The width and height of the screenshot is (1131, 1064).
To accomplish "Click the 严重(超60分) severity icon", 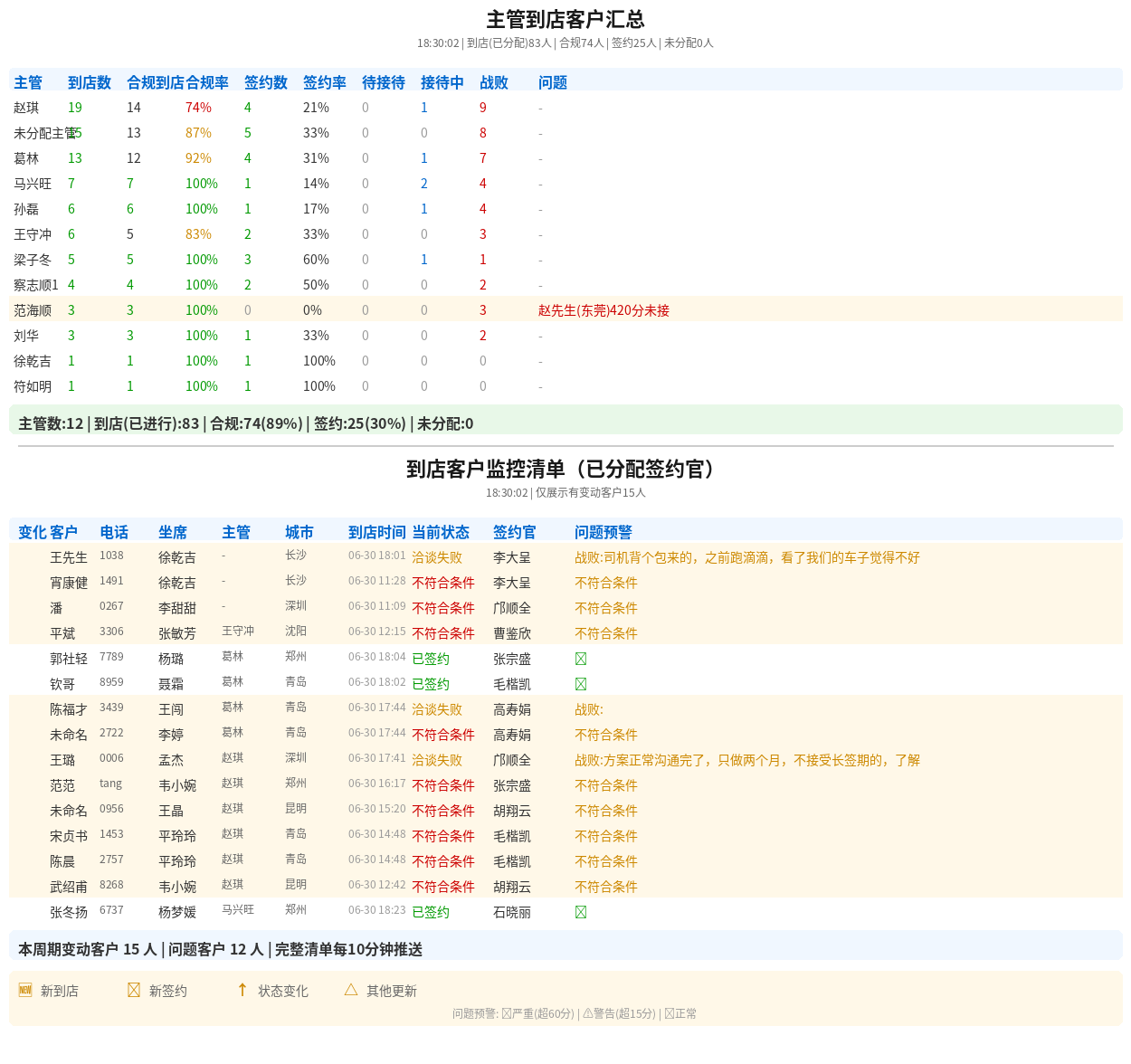I will coord(507,1013).
